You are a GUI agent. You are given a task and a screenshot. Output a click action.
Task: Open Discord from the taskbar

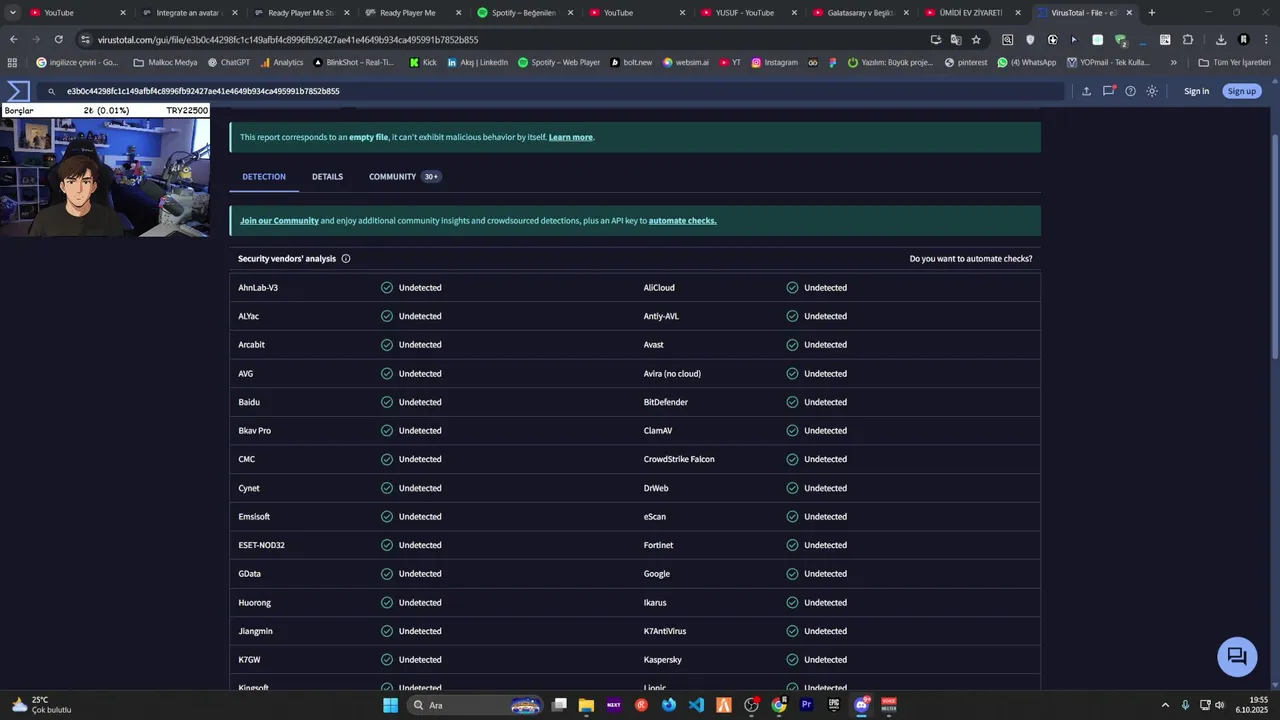click(x=861, y=705)
